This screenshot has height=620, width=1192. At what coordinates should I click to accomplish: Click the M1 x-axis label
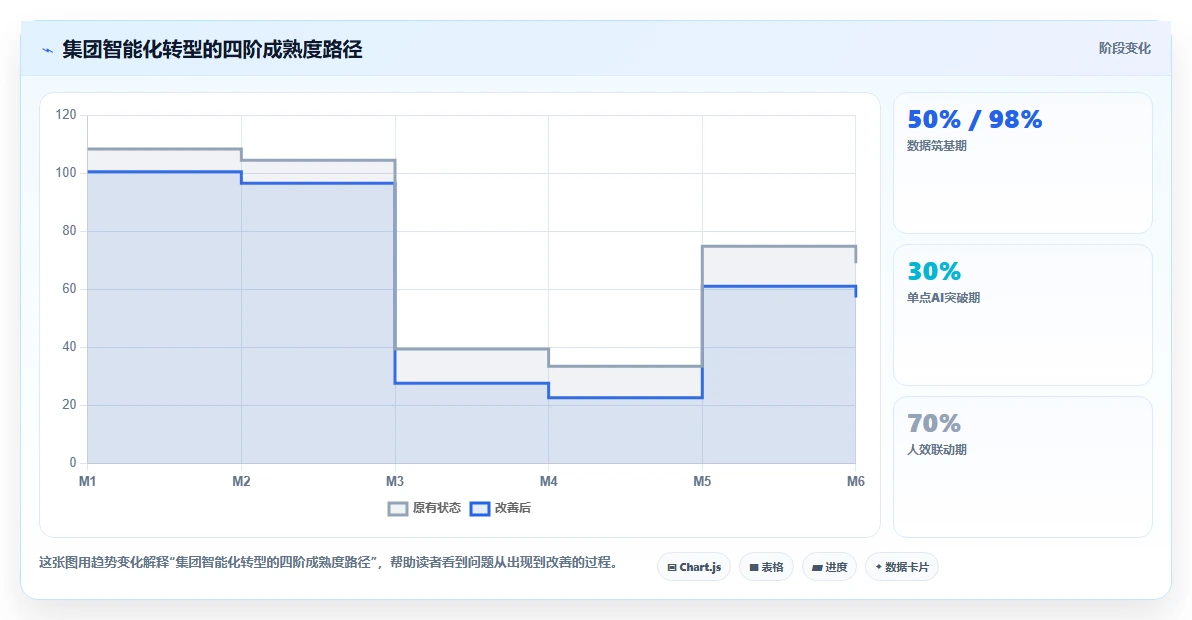click(87, 481)
